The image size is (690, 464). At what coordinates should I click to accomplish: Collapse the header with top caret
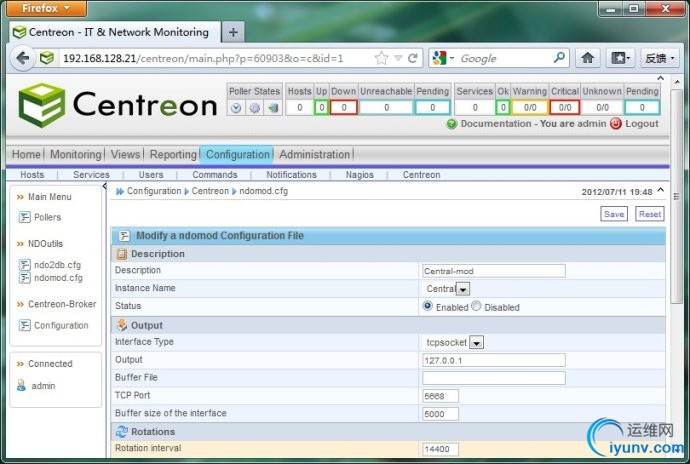tap(660, 78)
